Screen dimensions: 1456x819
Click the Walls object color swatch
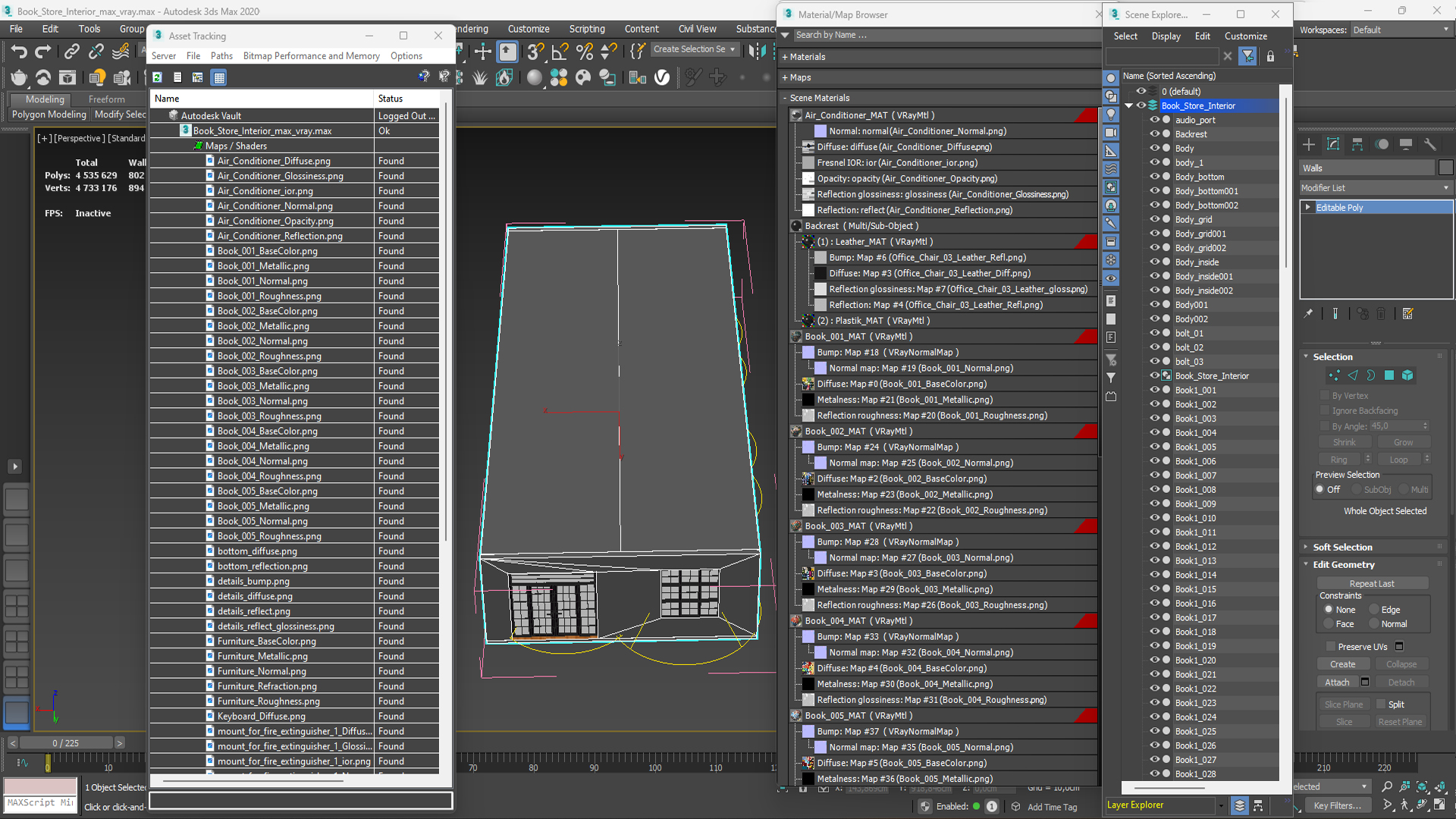tap(1445, 168)
